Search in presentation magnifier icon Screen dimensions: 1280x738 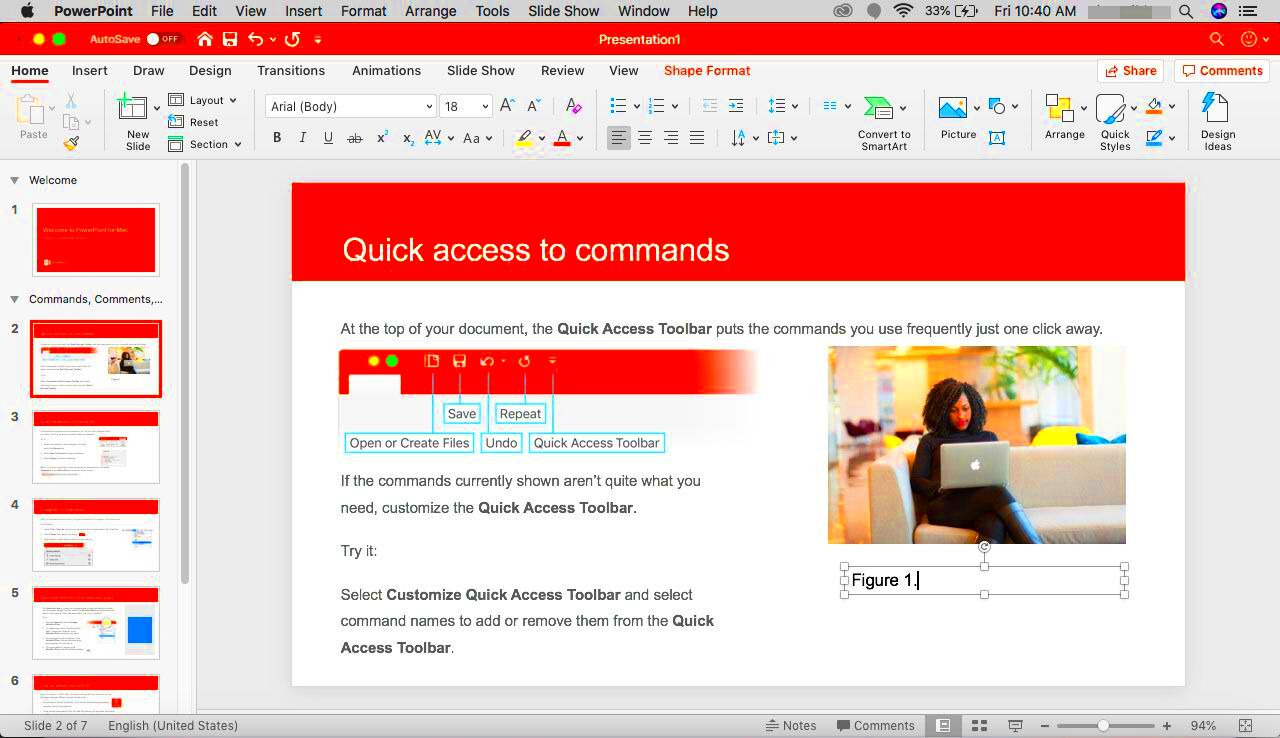coord(1216,39)
